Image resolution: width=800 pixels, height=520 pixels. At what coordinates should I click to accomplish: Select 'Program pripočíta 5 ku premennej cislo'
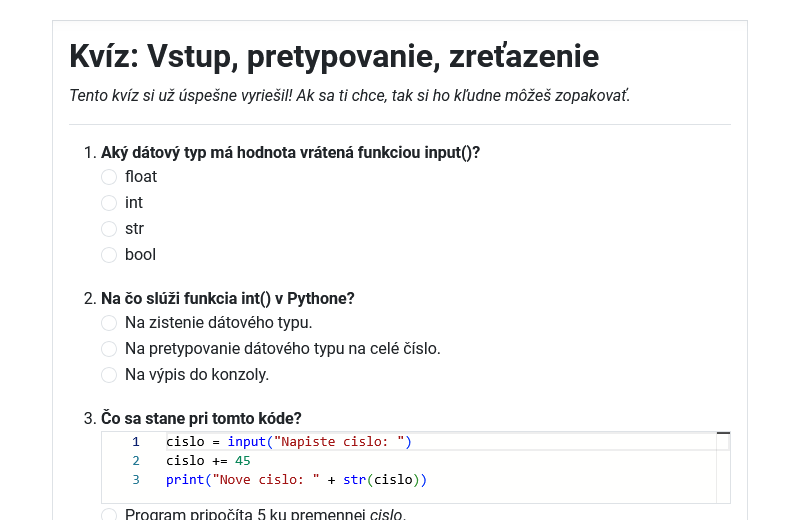pyautogui.click(x=109, y=515)
